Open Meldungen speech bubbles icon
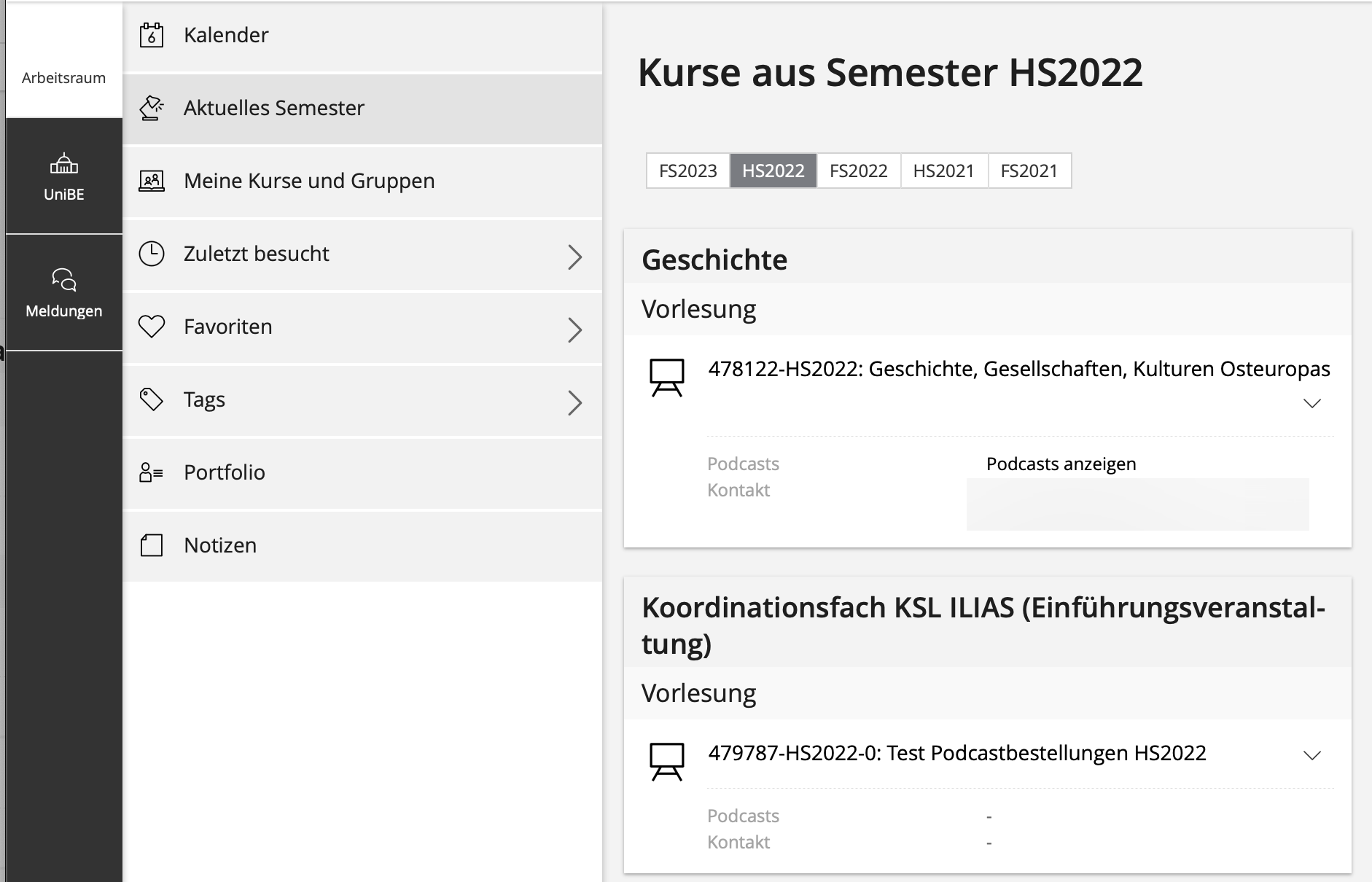Screen dimensions: 1372x882 [64, 280]
